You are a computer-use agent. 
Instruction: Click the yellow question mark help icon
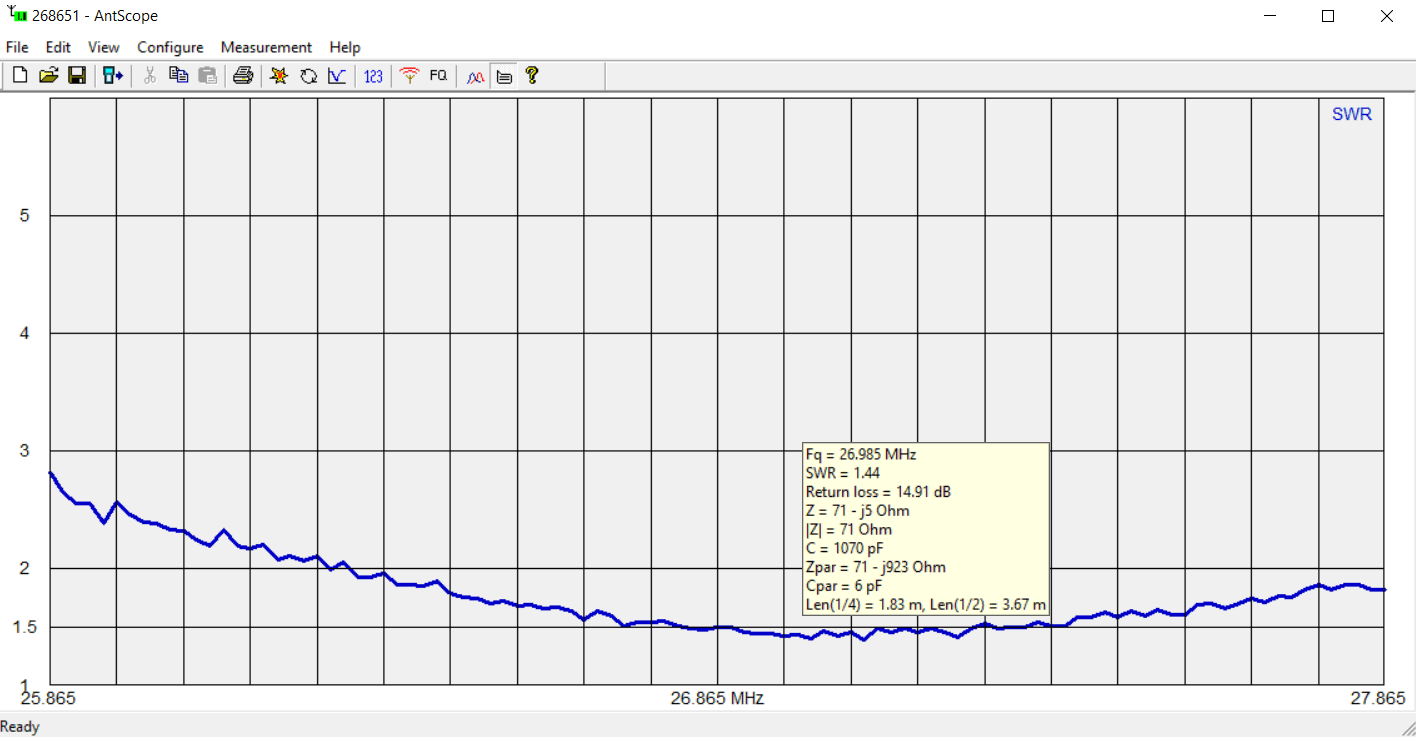[x=532, y=76]
